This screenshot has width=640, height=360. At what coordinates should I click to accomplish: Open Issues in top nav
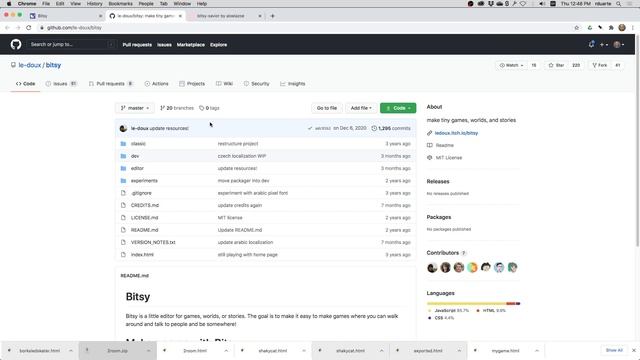[164, 45]
